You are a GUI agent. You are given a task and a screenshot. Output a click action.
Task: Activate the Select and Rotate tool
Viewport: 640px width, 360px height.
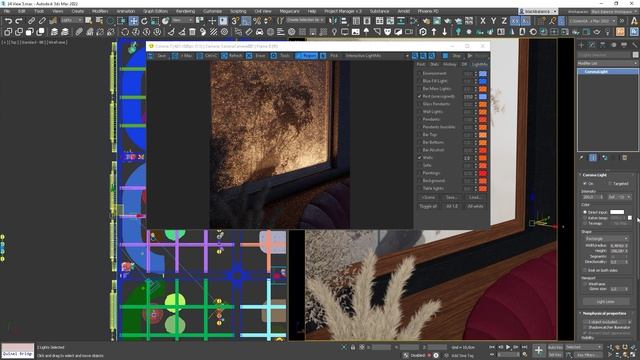point(144,20)
